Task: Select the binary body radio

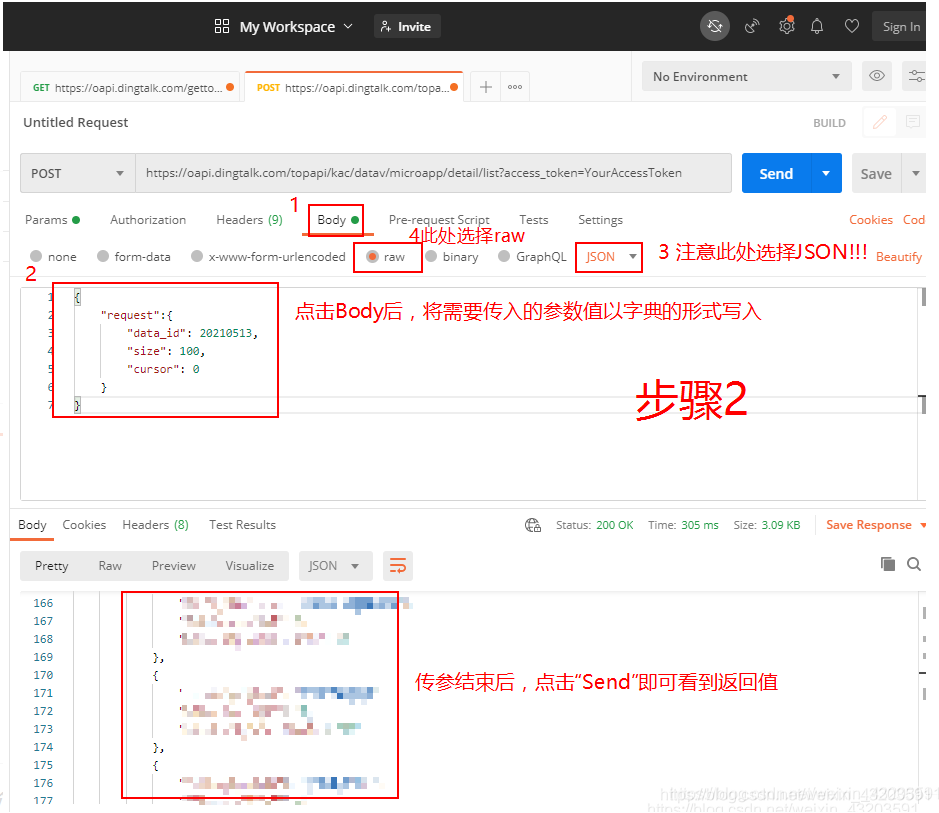Action: pos(431,256)
